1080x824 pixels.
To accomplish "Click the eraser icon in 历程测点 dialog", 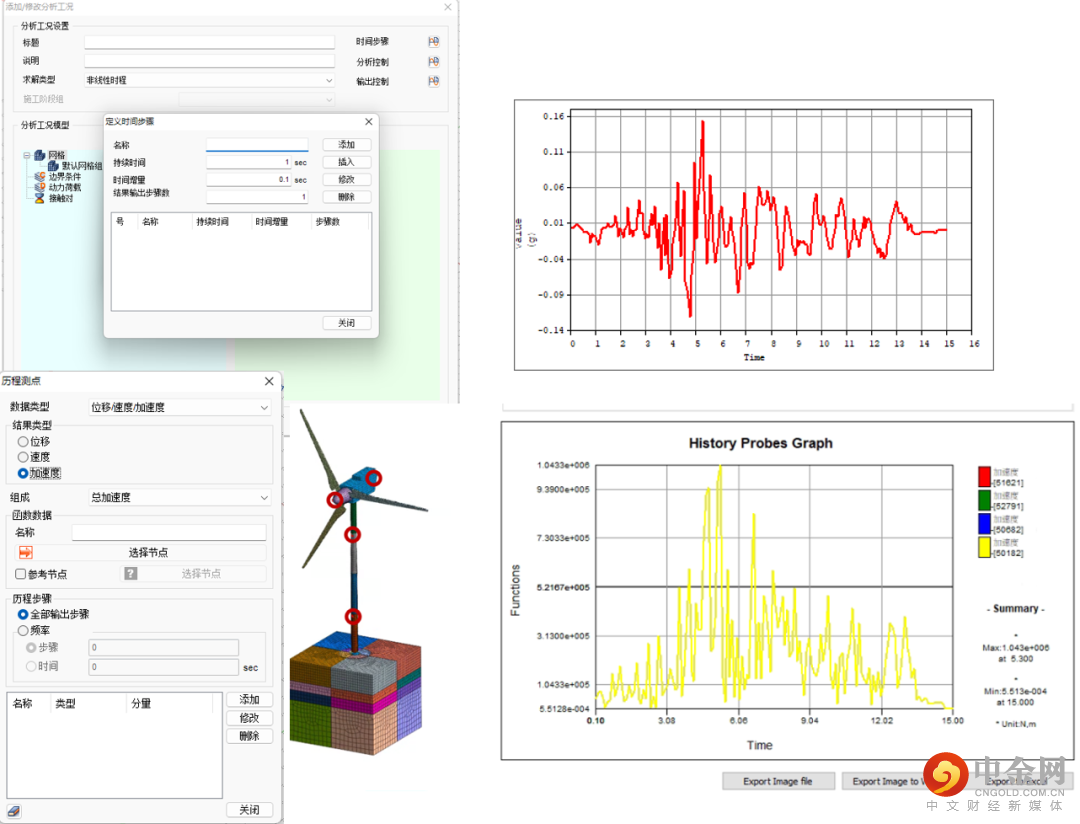I will (x=14, y=811).
